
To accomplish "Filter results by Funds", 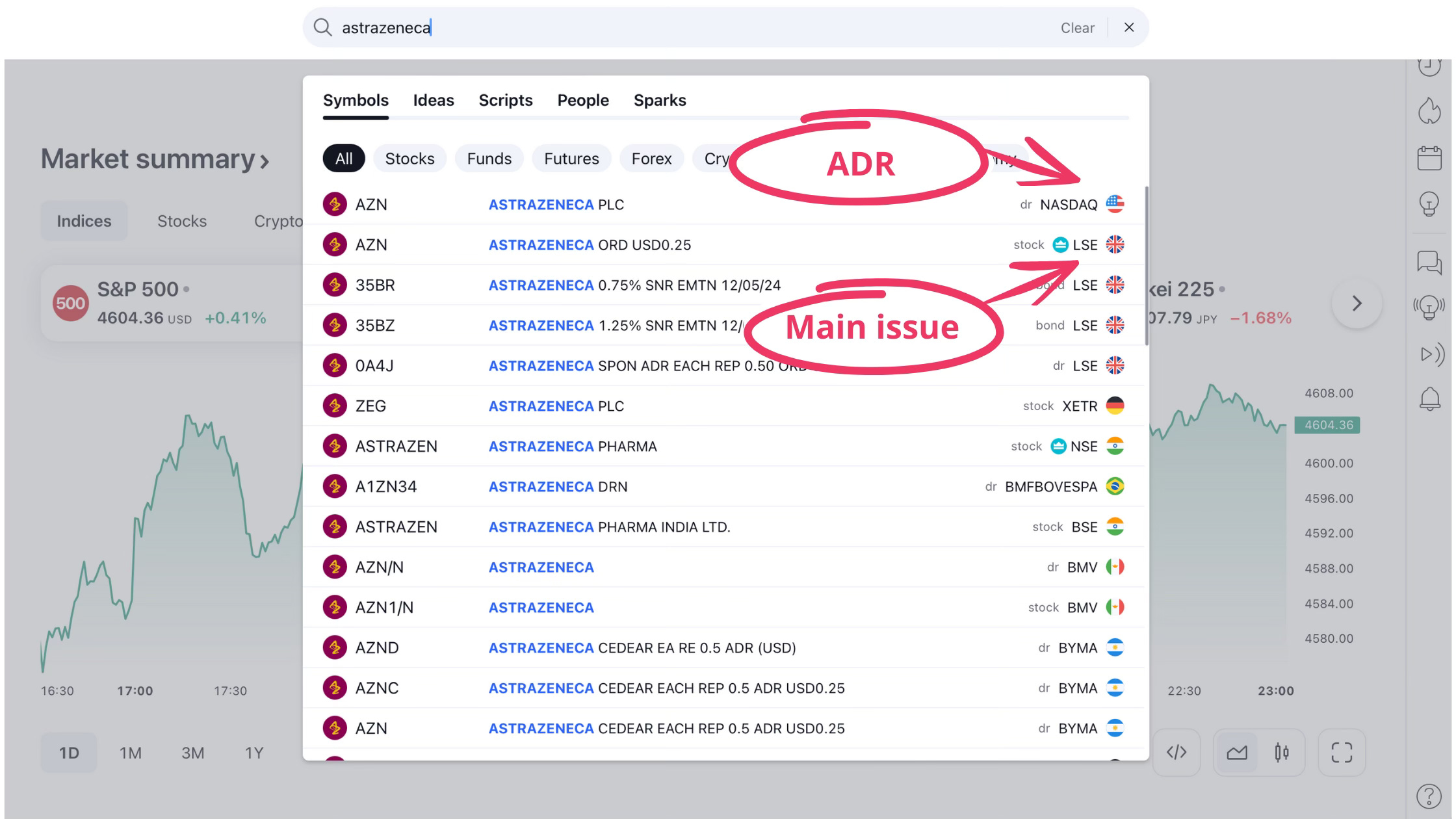I will coord(489,159).
